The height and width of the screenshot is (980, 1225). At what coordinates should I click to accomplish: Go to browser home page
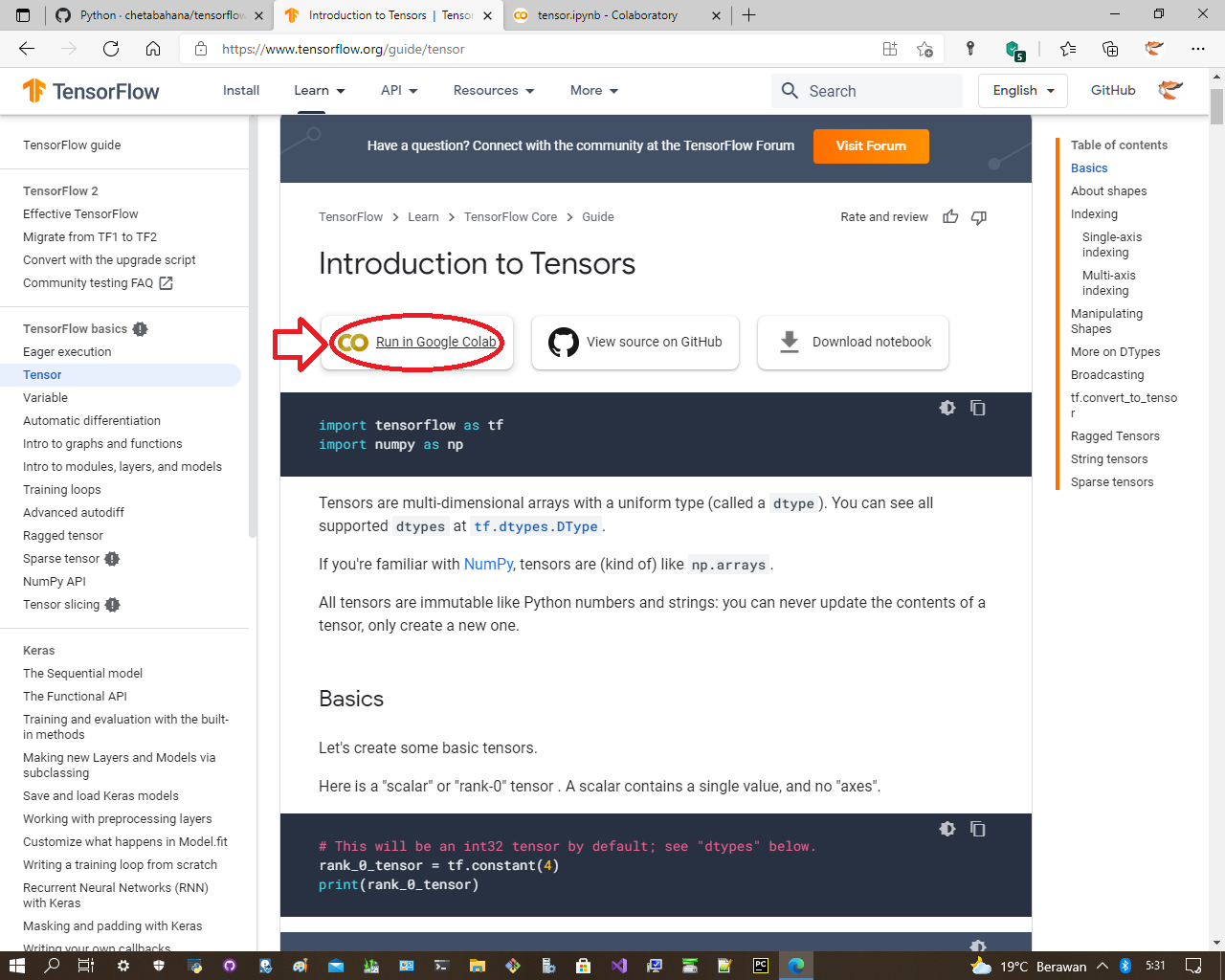[x=153, y=49]
